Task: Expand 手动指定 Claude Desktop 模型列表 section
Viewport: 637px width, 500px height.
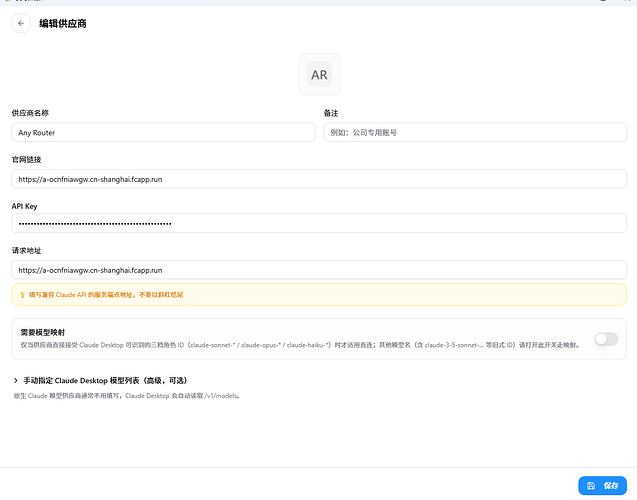Action: 101,381
